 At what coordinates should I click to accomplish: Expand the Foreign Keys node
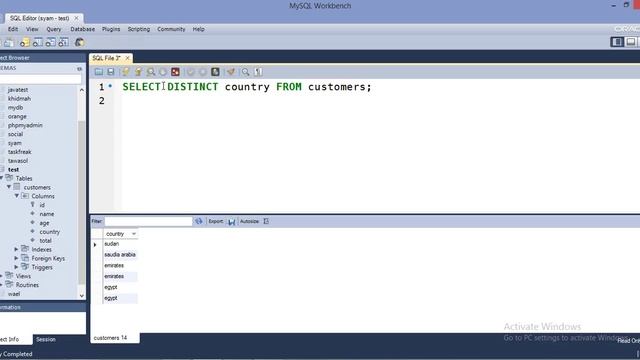(x=16, y=258)
